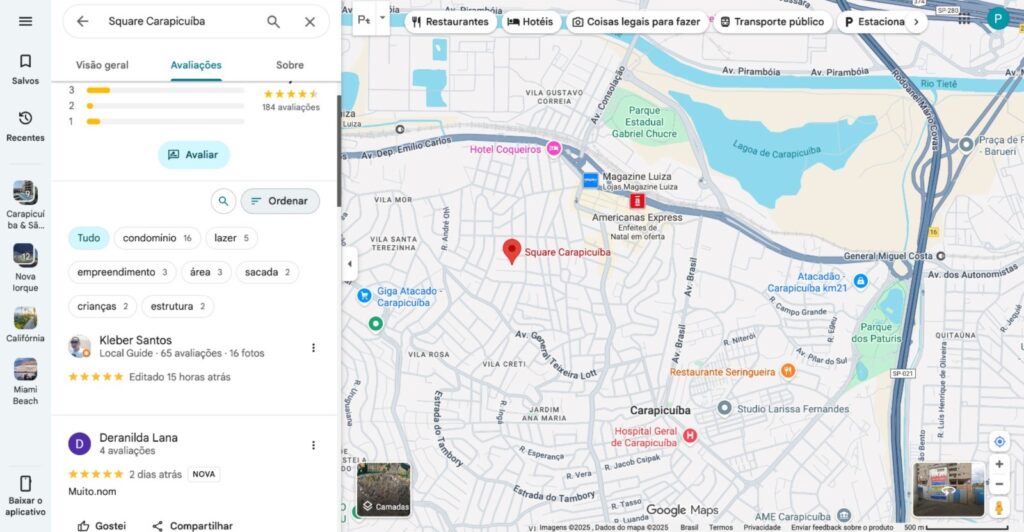Center map on my location
The height and width of the screenshot is (532, 1024).
(998, 442)
